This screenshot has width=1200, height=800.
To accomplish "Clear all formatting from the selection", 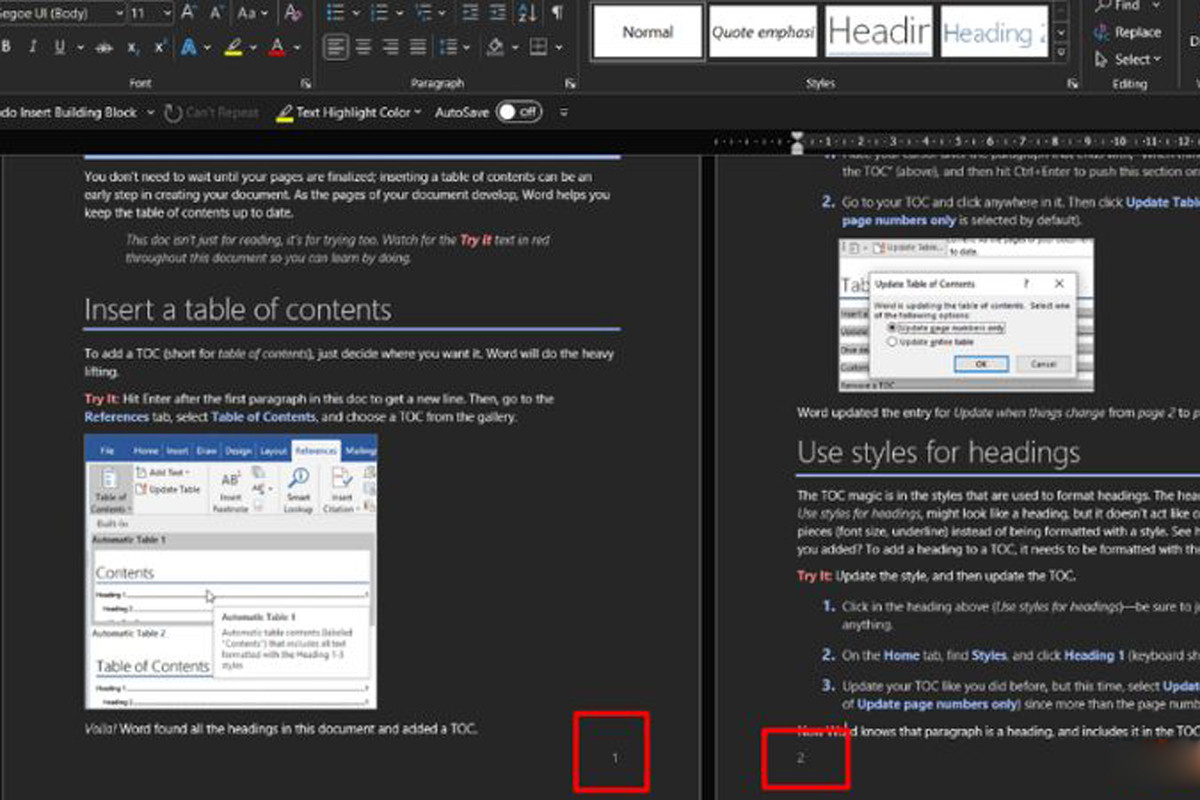I will click(x=292, y=14).
